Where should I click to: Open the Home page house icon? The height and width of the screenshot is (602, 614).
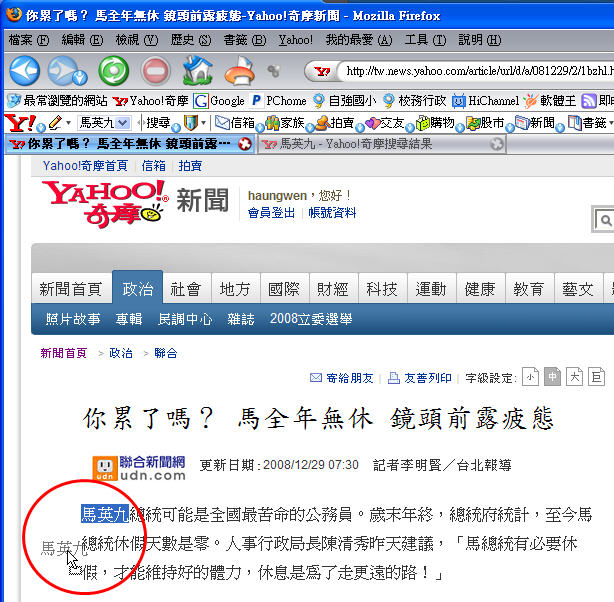198,71
